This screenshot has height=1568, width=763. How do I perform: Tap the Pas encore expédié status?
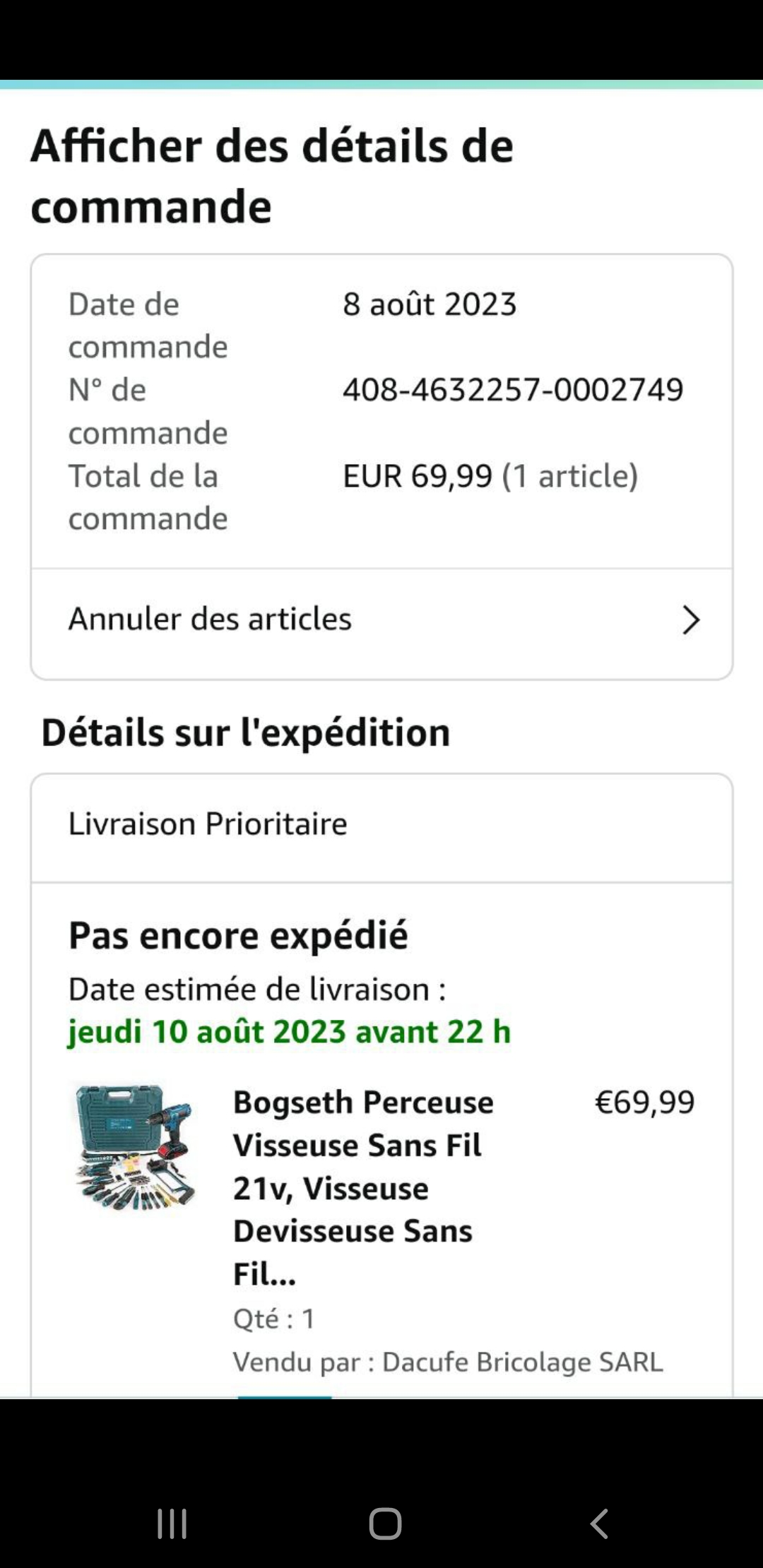click(x=238, y=936)
